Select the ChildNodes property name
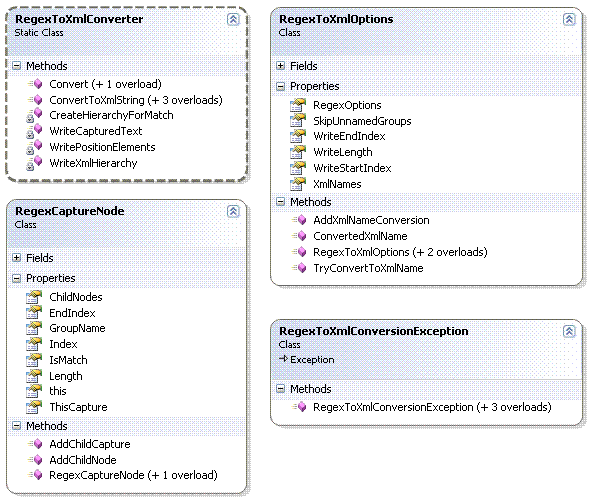 [76, 297]
